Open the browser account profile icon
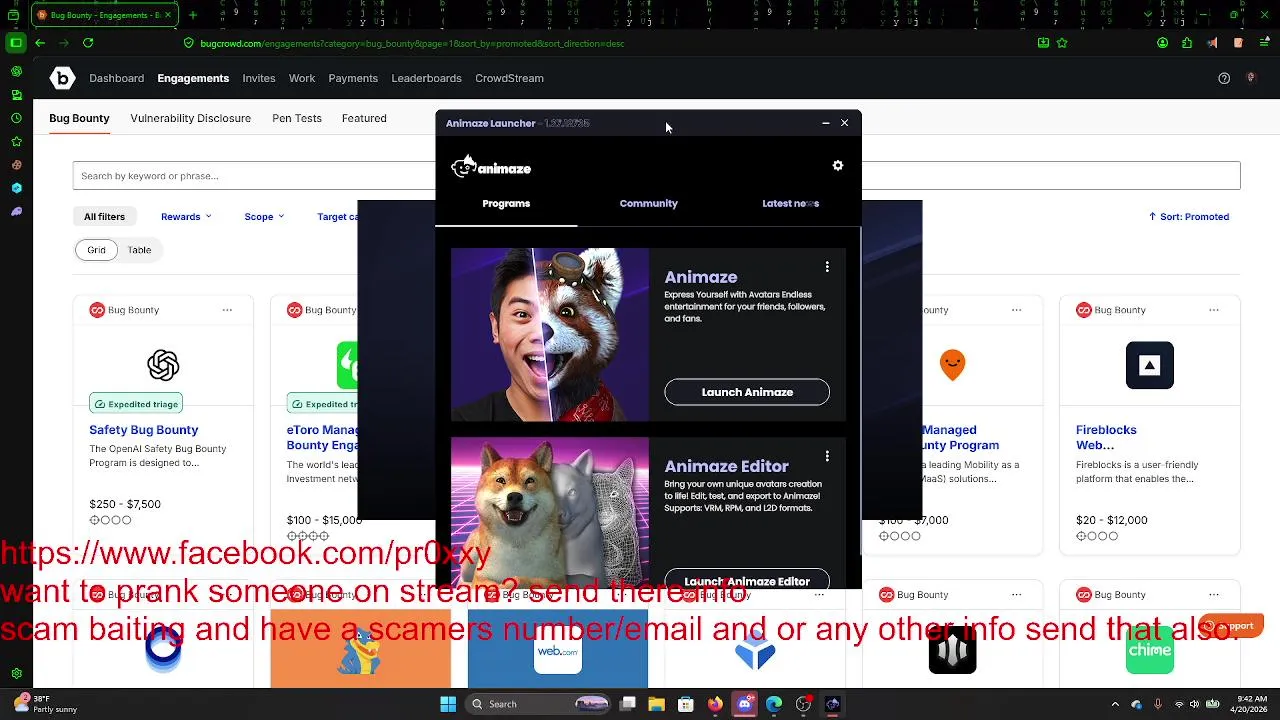This screenshot has height=720, width=1280. point(1162,43)
